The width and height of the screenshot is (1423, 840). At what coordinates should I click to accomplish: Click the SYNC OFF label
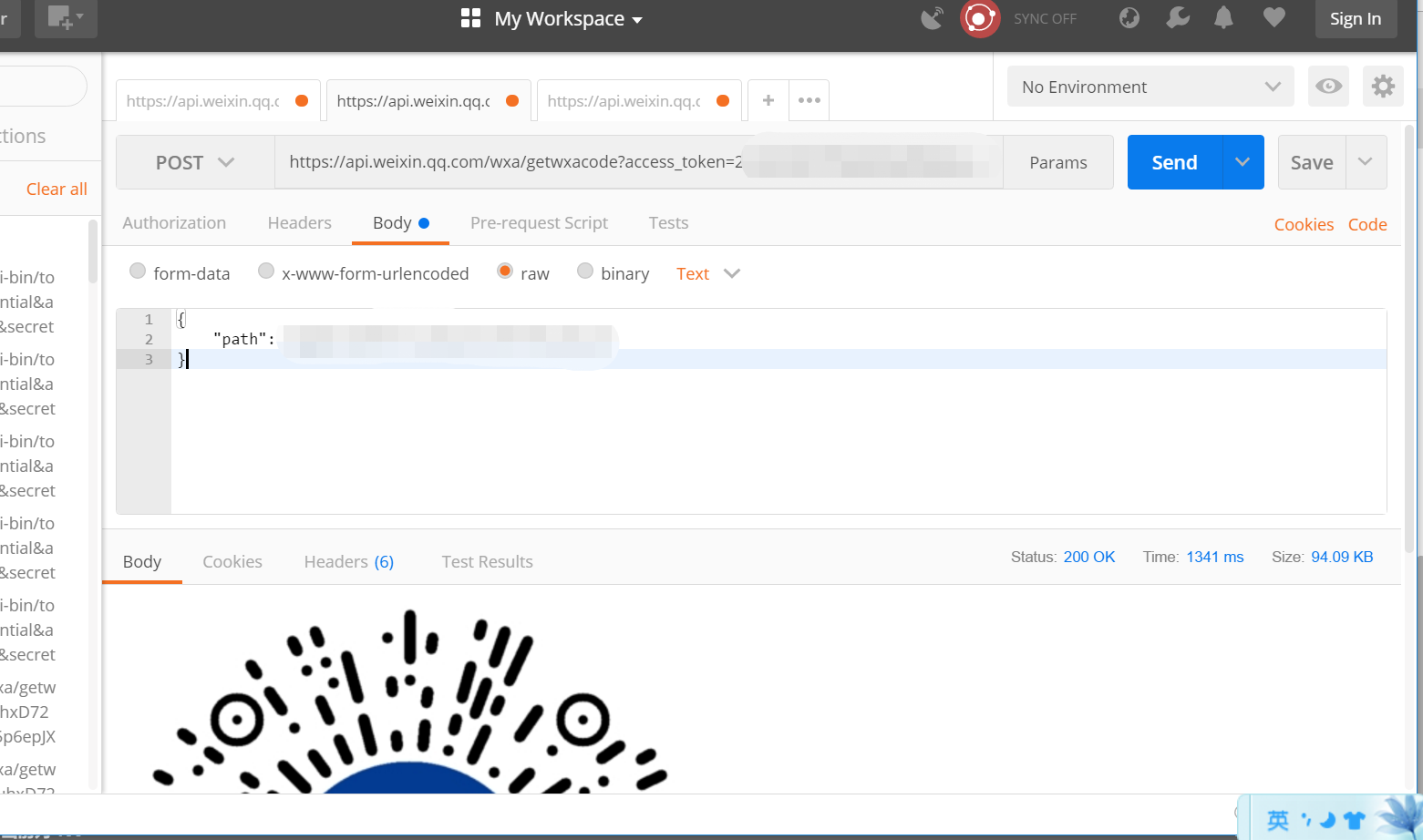point(1045,18)
